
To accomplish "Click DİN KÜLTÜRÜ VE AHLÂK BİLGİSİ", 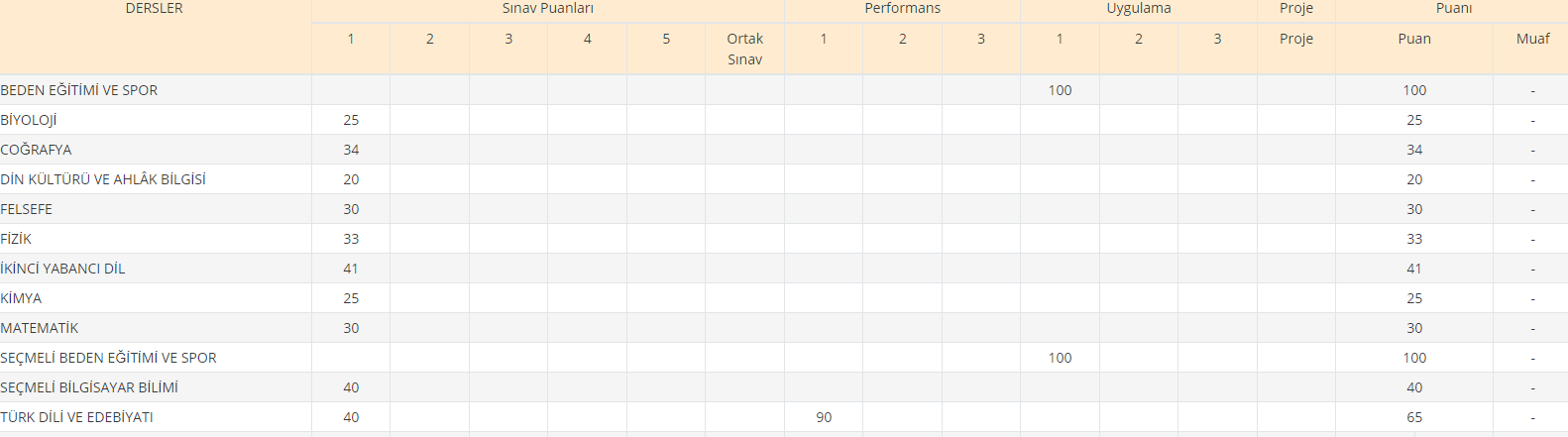I will [x=103, y=179].
